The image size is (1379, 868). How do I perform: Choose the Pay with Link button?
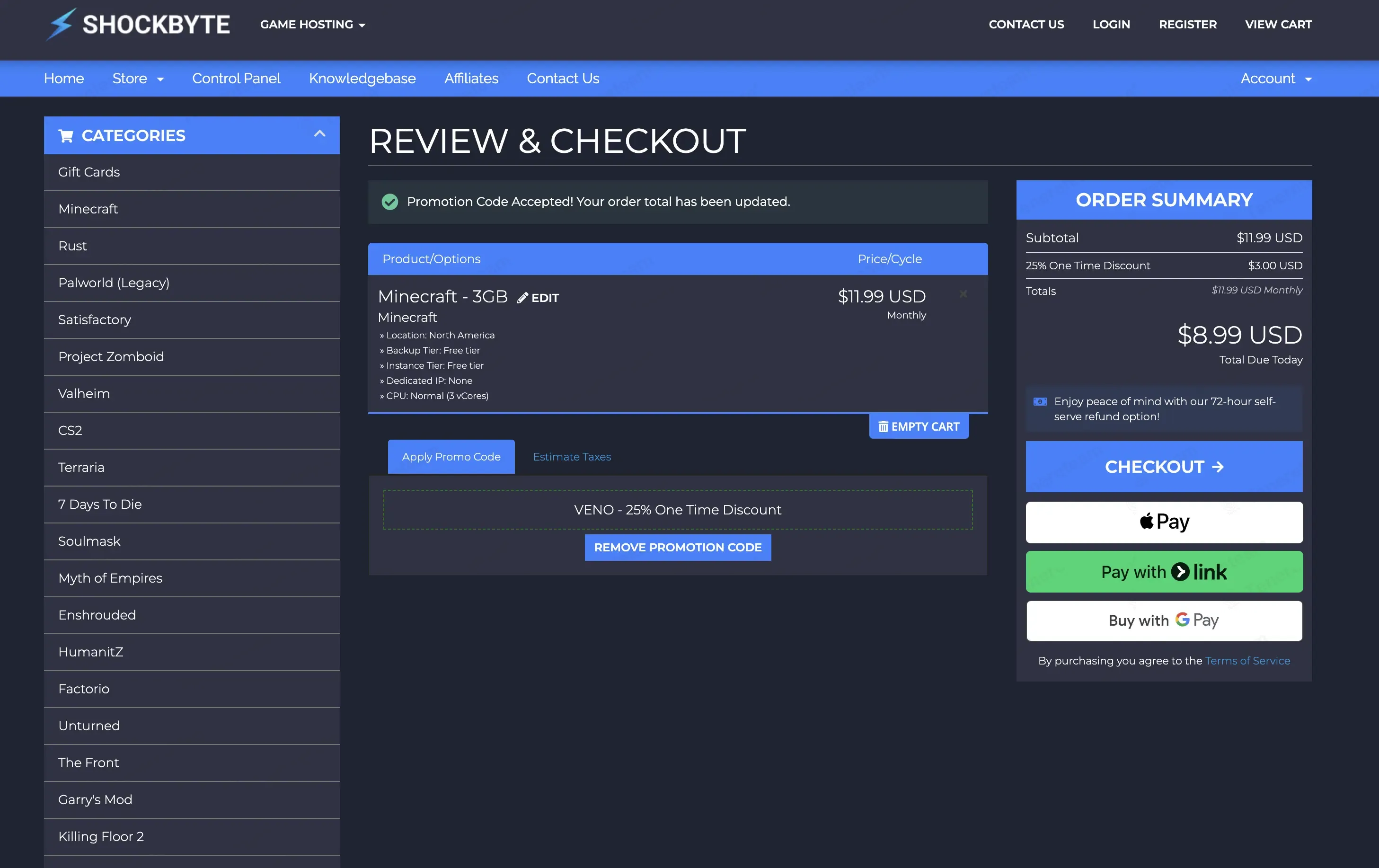(1164, 571)
